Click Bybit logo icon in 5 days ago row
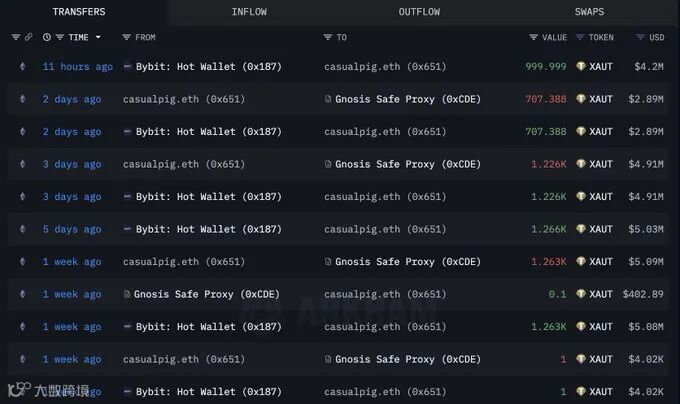This screenshot has height=404, width=680. coord(128,229)
